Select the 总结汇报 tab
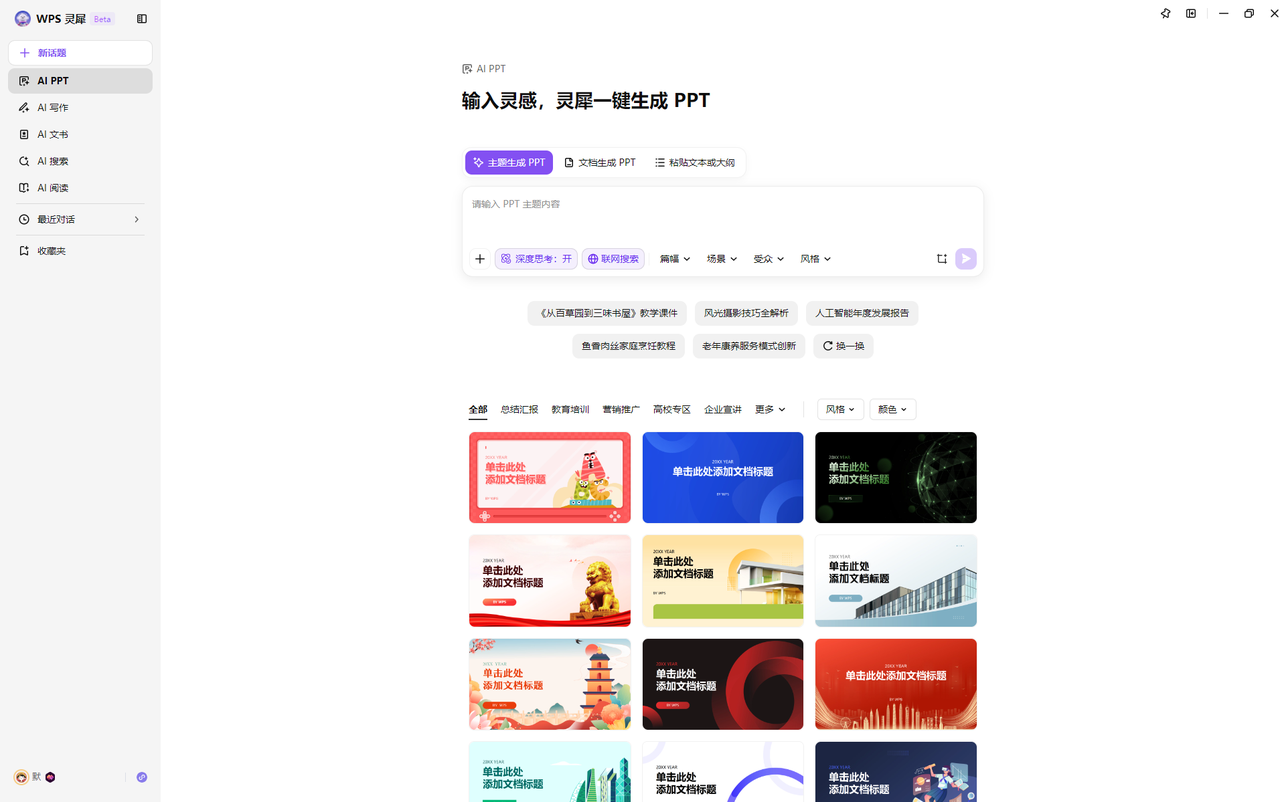 [519, 409]
